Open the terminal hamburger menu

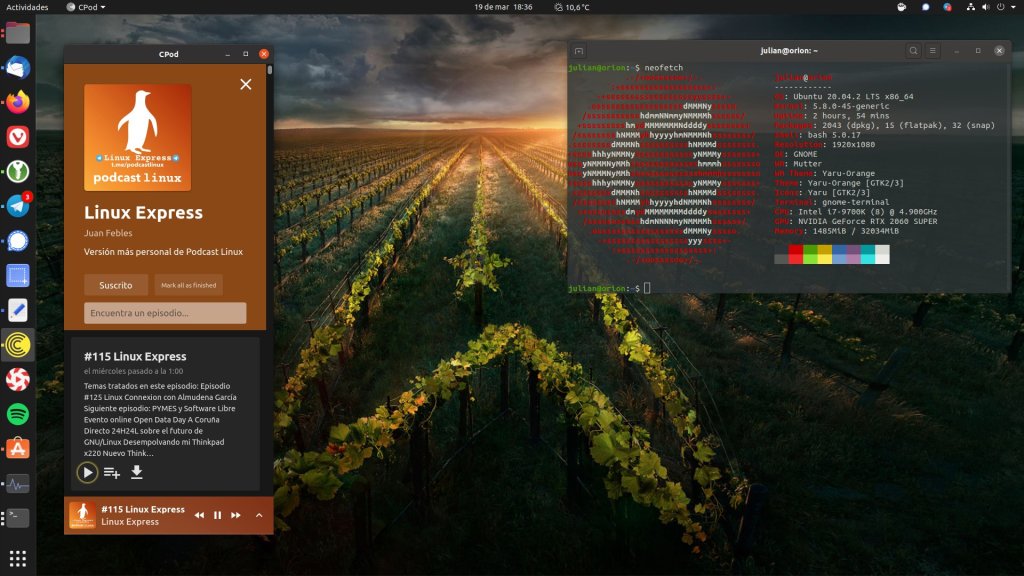tap(933, 51)
